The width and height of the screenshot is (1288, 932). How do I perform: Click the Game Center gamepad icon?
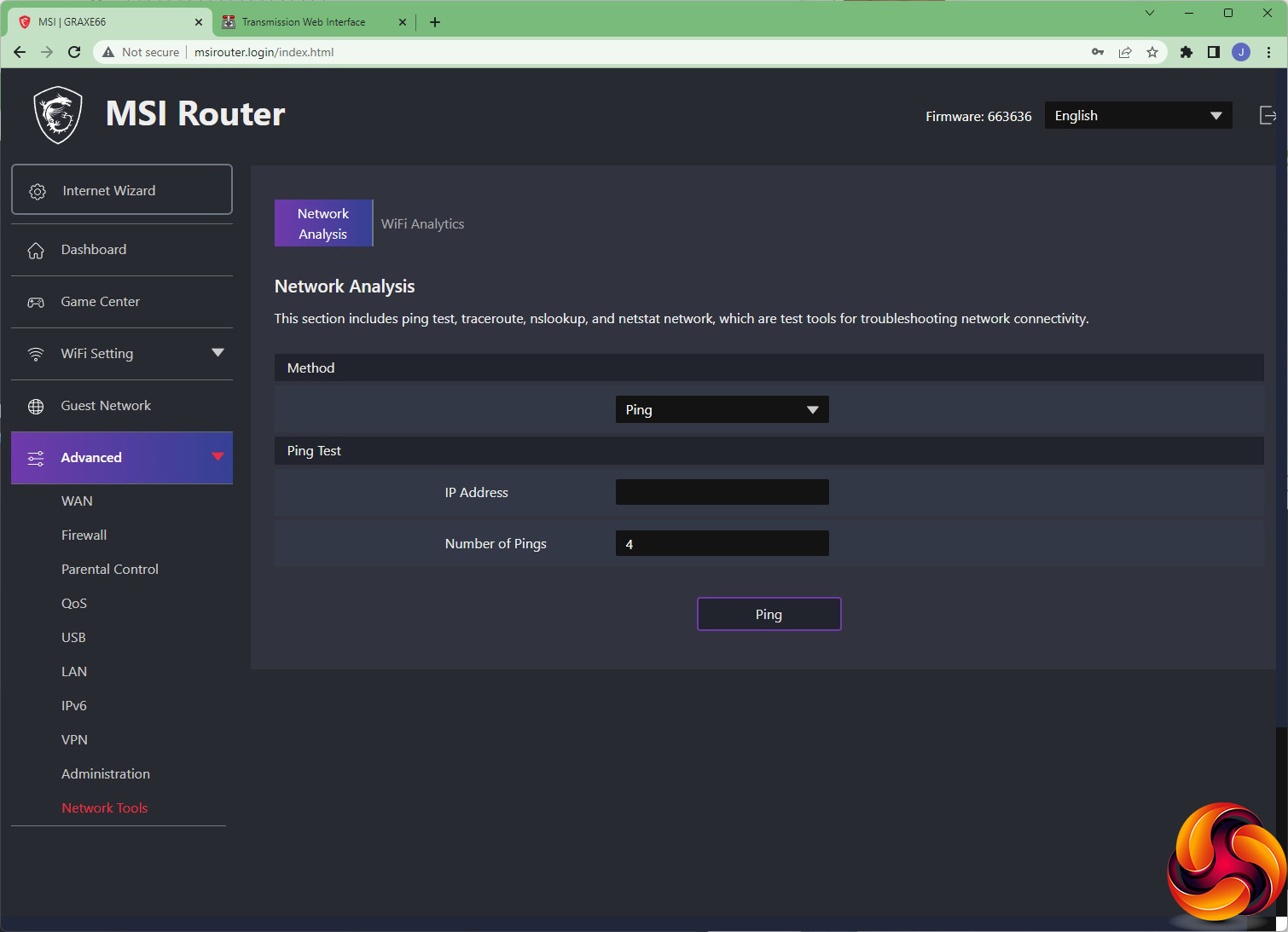click(x=36, y=302)
